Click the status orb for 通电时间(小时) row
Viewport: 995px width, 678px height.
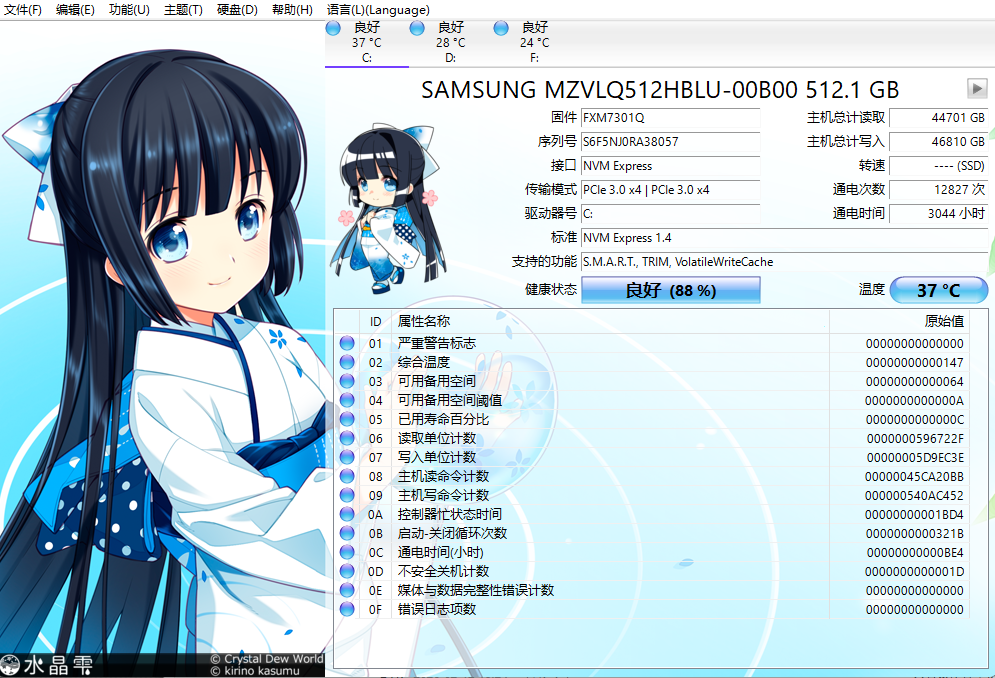(347, 552)
